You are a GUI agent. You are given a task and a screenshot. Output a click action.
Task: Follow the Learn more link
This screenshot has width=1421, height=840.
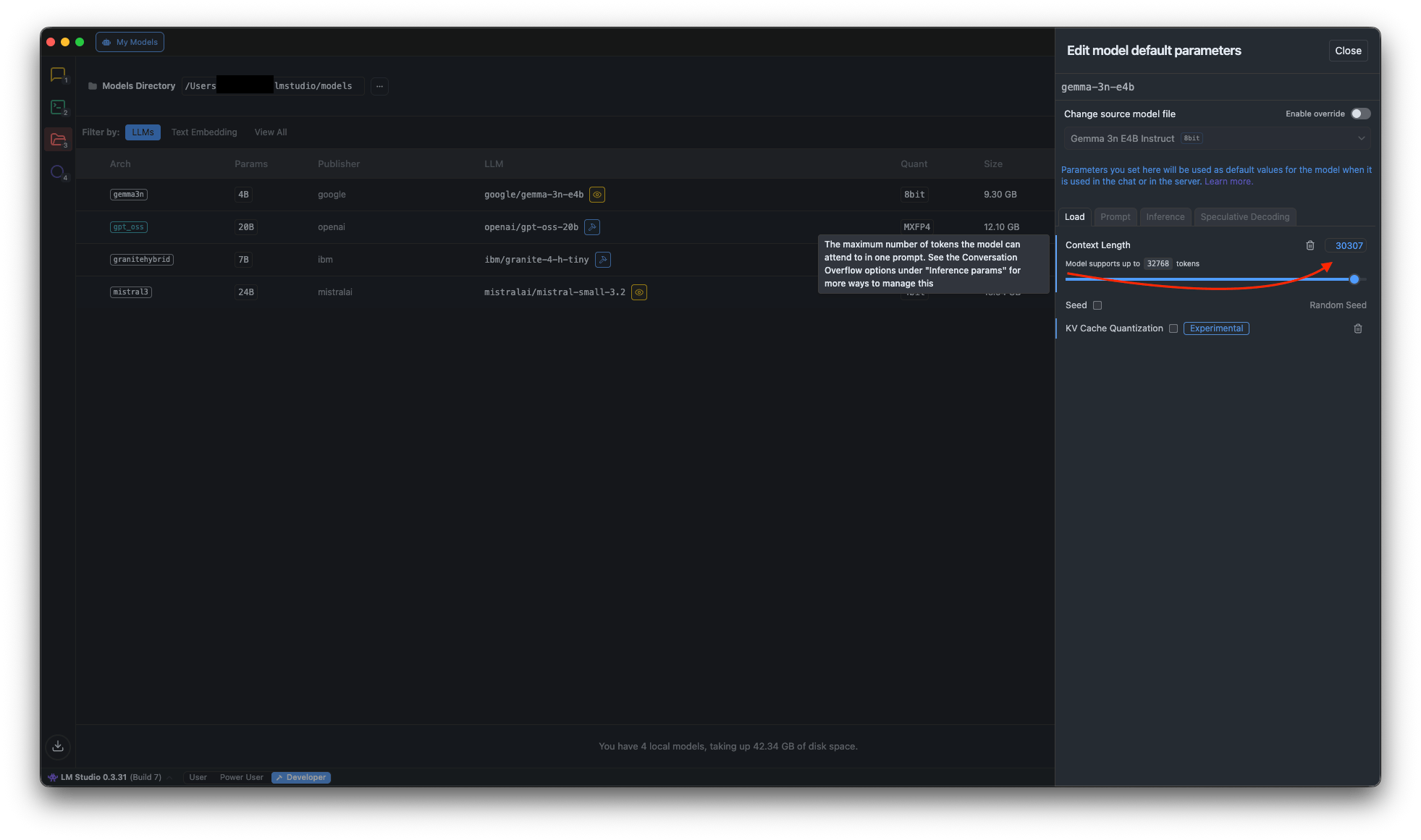click(x=1228, y=182)
